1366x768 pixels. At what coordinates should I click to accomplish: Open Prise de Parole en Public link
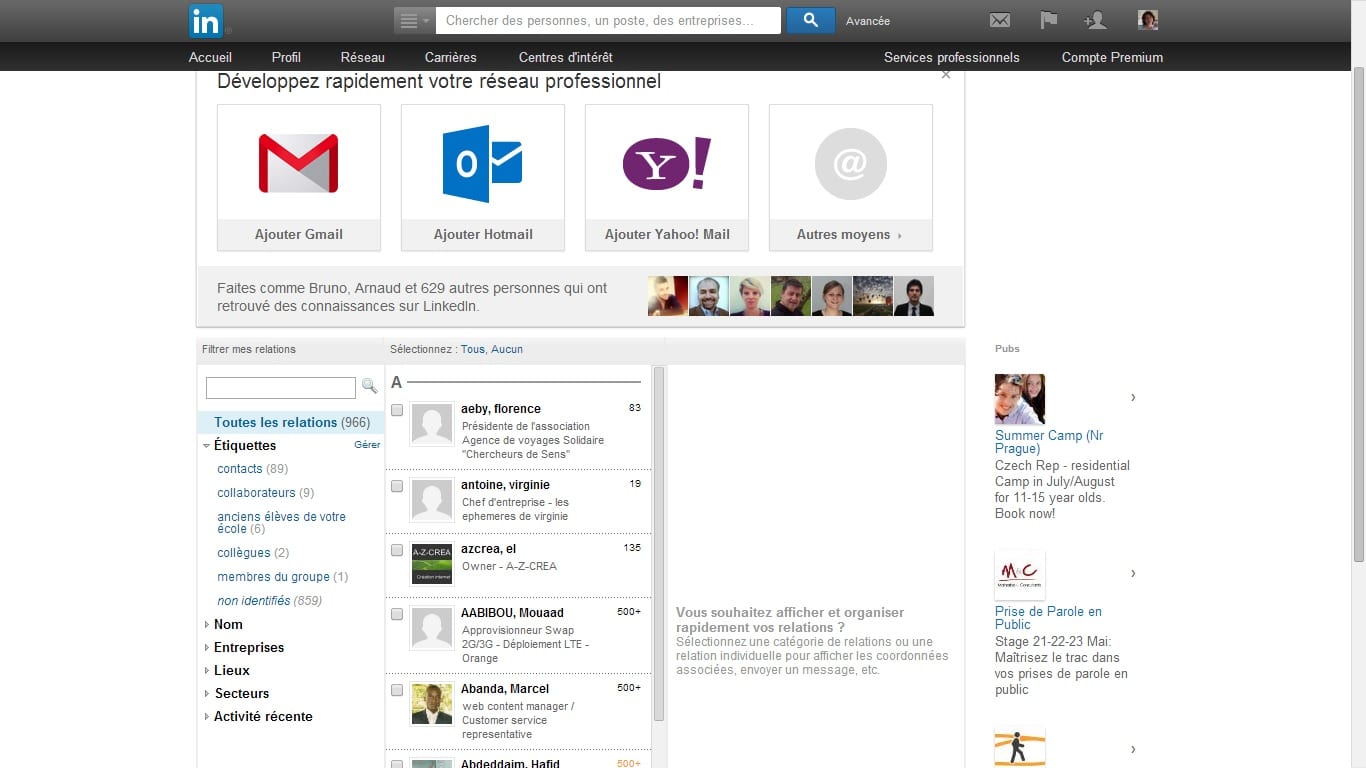click(x=1048, y=617)
